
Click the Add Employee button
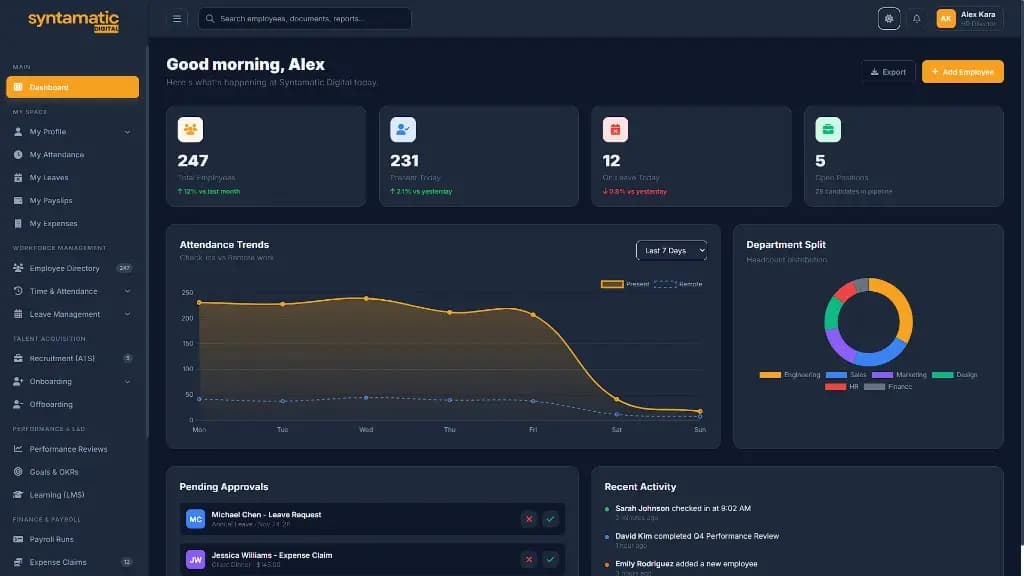pos(963,72)
